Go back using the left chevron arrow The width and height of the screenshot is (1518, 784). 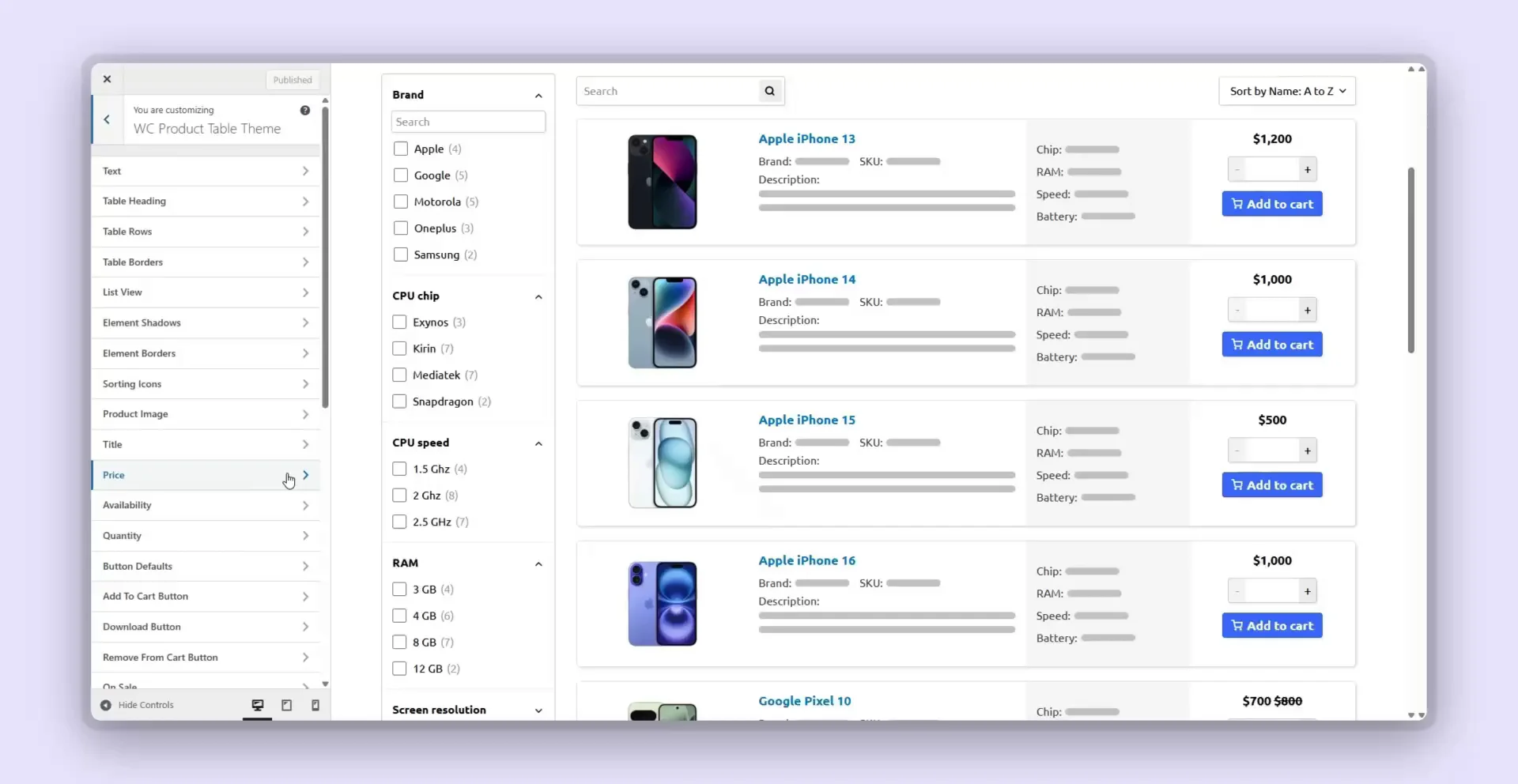(107, 119)
